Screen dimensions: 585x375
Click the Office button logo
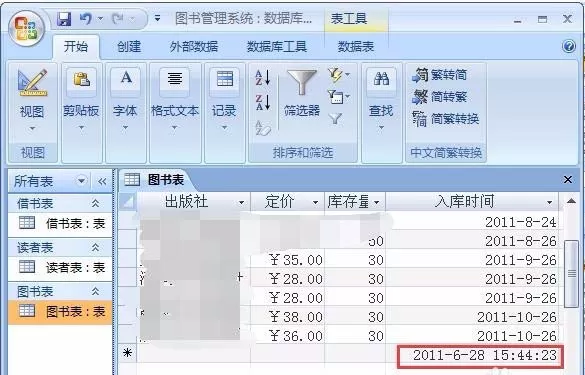[x=26, y=28]
